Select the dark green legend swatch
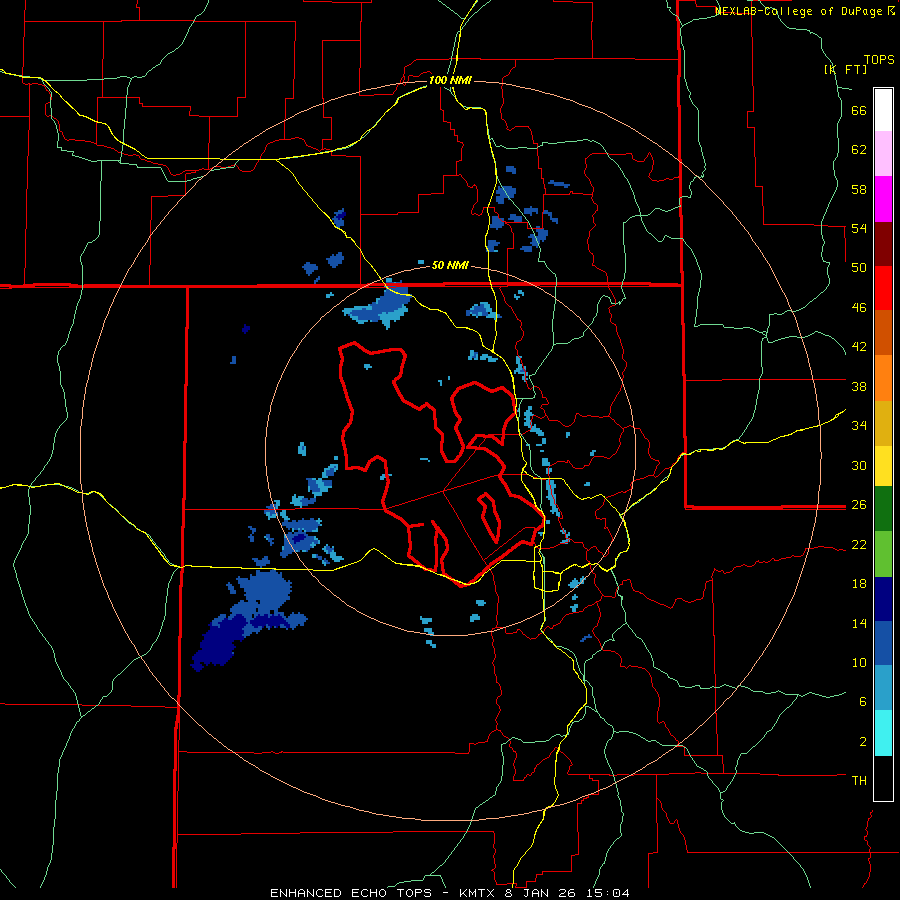This screenshot has width=900, height=900. [x=883, y=509]
